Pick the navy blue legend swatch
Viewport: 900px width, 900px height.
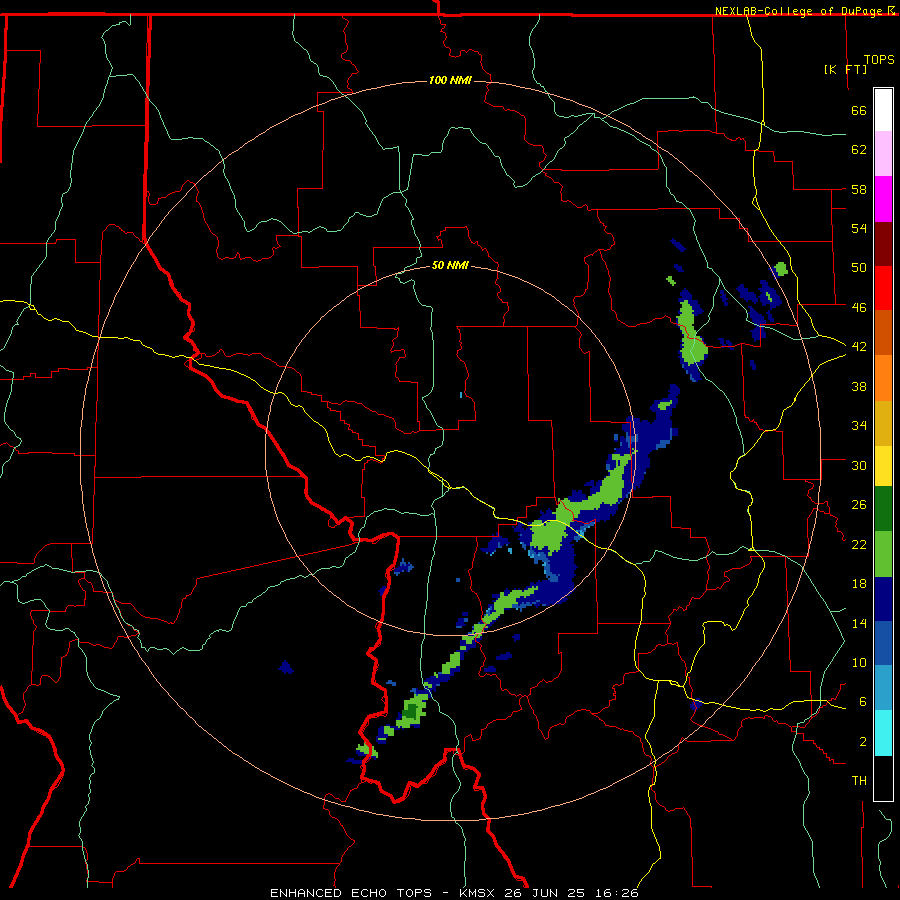pyautogui.click(x=883, y=599)
